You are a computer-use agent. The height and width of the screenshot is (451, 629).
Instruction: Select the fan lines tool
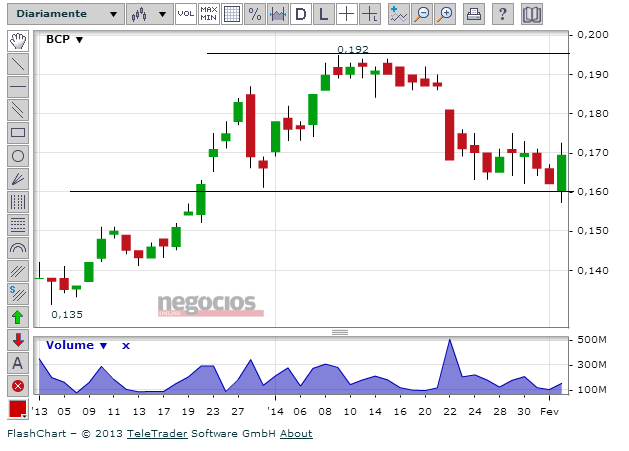(x=18, y=179)
